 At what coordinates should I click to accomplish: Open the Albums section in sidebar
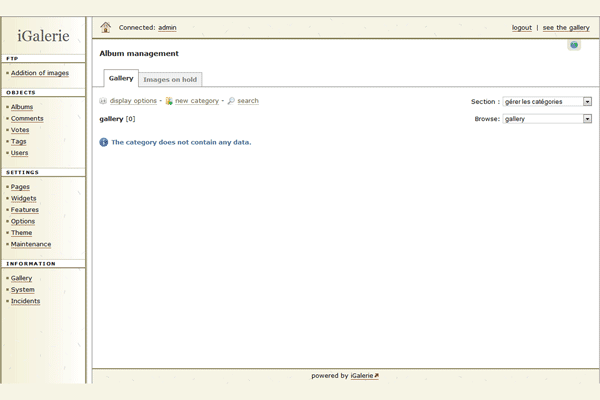click(x=22, y=107)
